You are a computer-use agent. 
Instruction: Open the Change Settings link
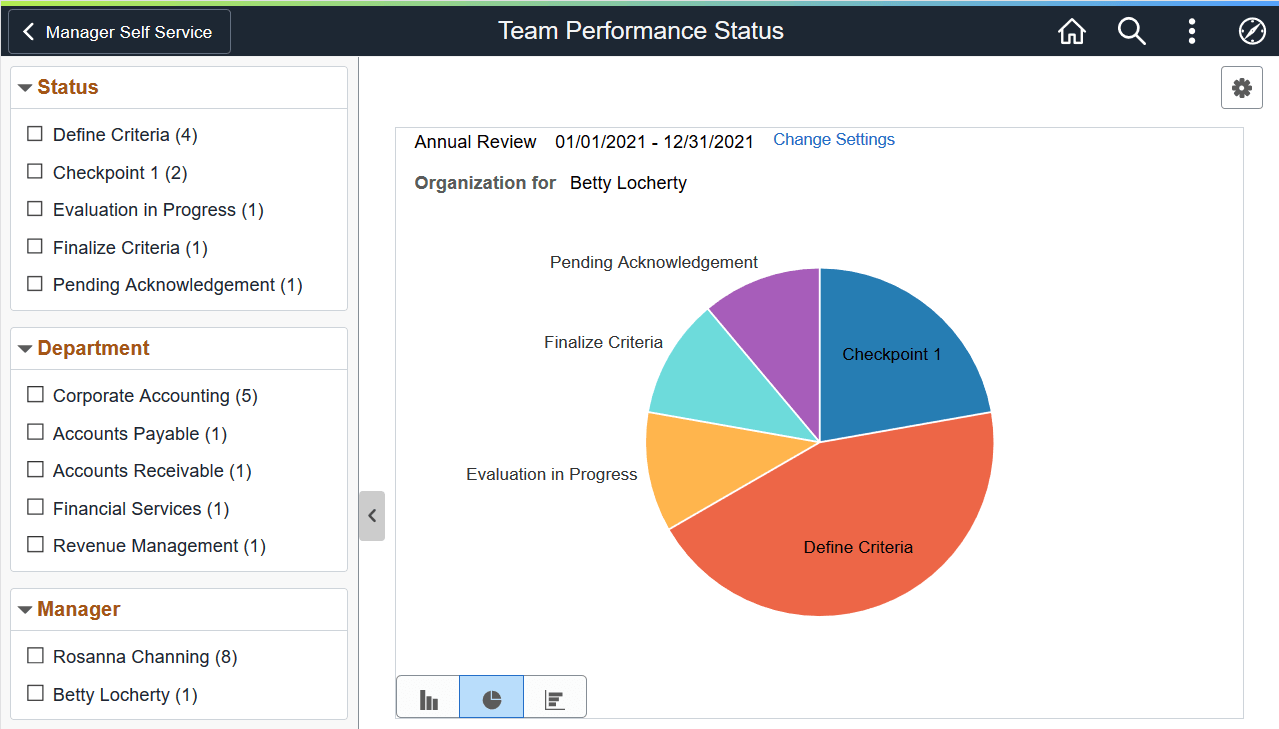[833, 139]
